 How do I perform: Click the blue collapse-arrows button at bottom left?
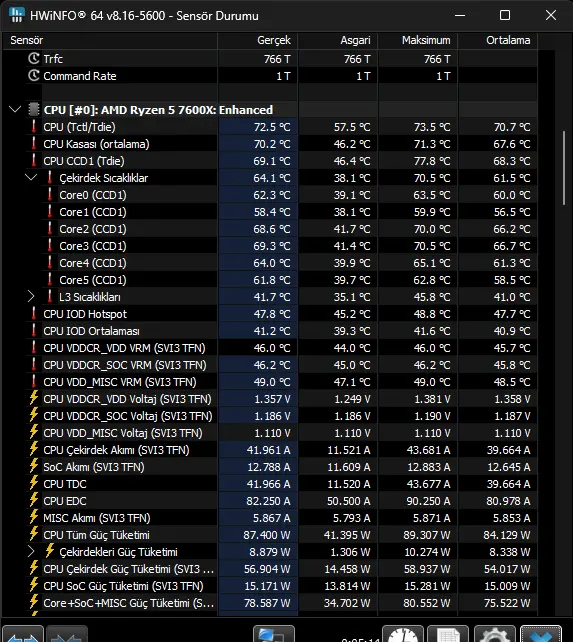click(x=67, y=634)
